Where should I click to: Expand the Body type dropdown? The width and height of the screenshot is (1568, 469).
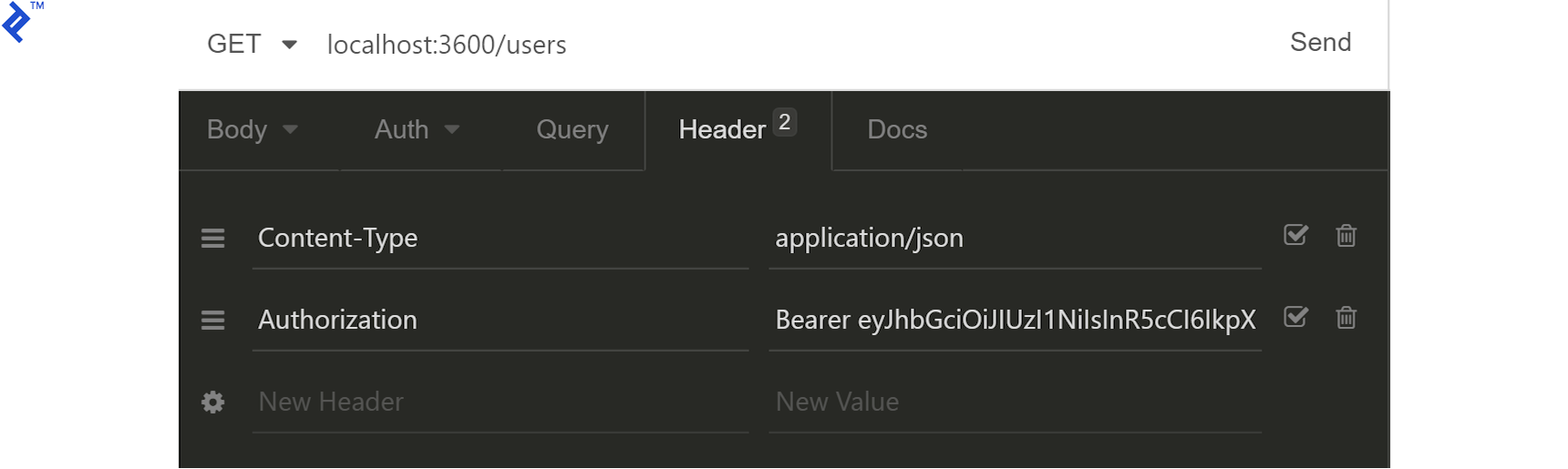tap(253, 130)
